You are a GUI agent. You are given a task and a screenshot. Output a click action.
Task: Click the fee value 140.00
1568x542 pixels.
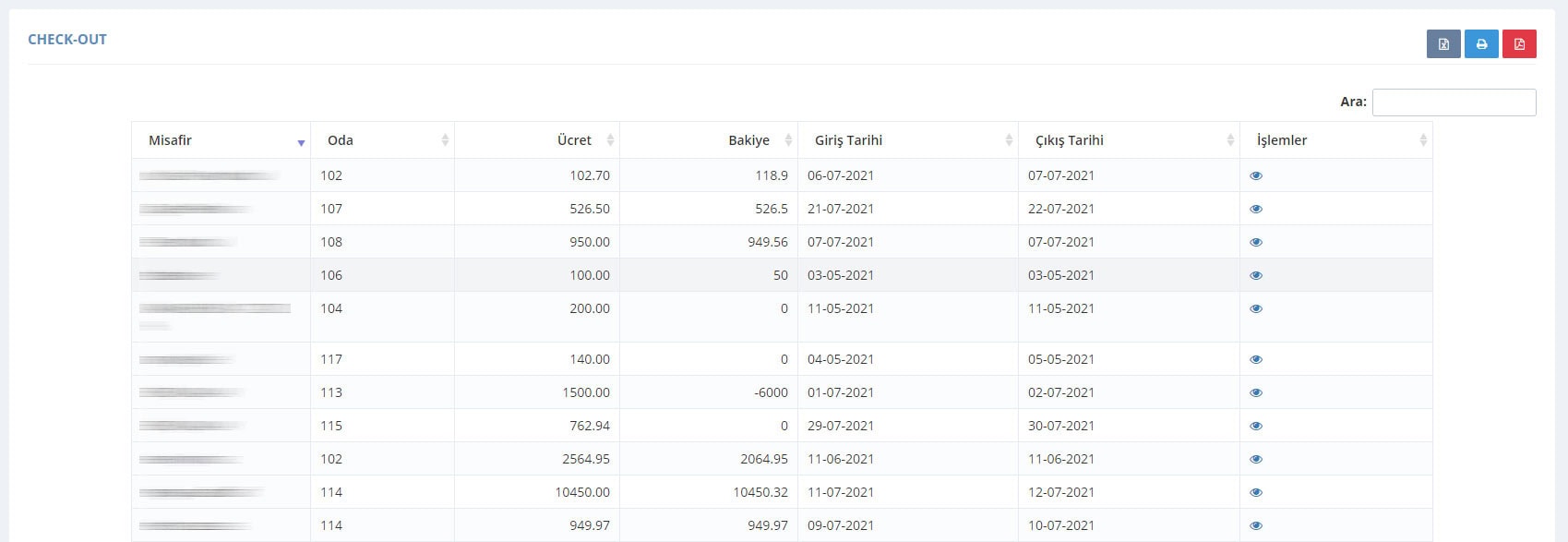tap(590, 359)
